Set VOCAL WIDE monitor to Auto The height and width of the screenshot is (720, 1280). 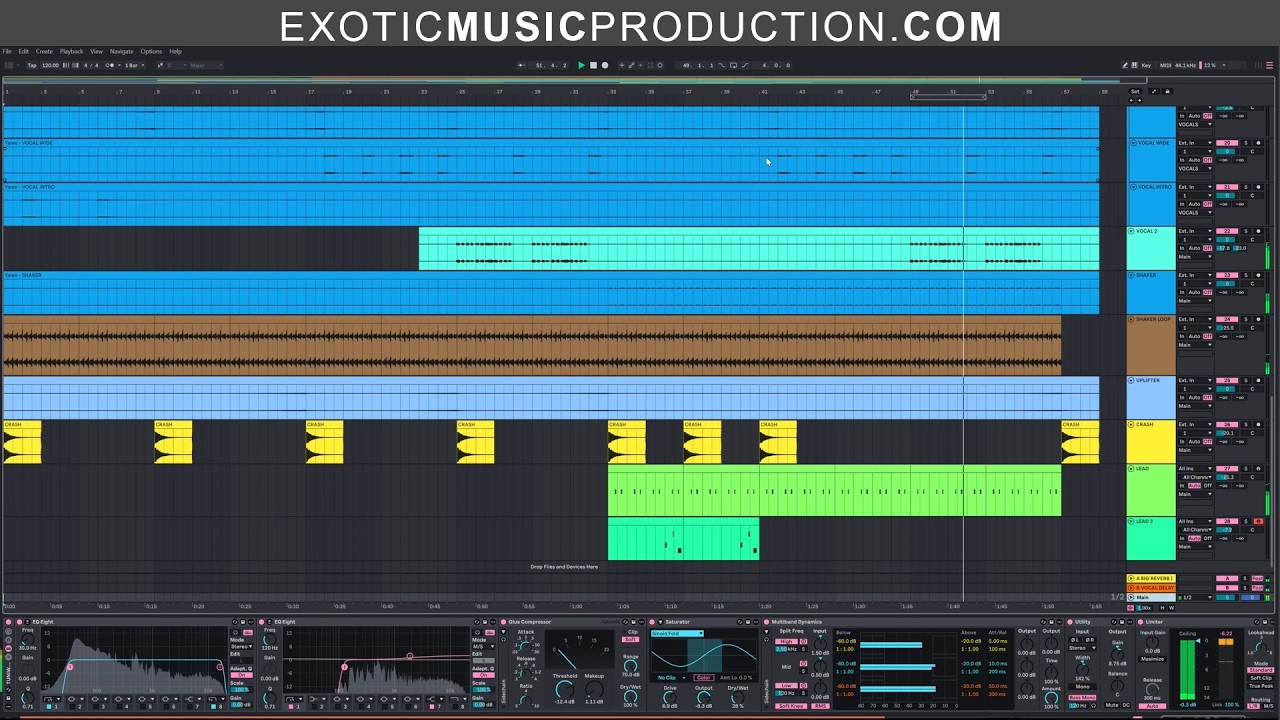(1194, 160)
